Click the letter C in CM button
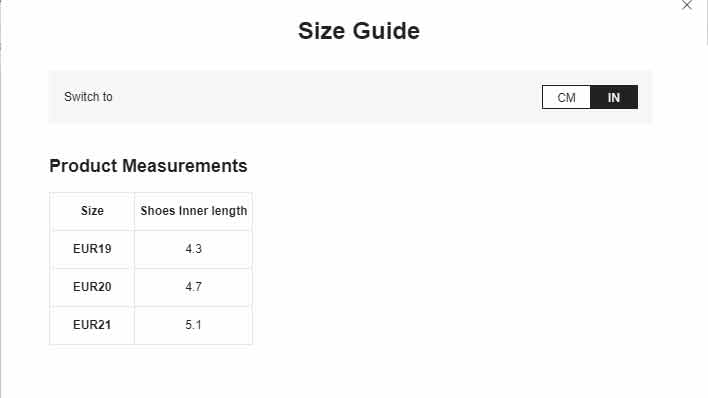This screenshot has height=398, width=708. click(561, 98)
